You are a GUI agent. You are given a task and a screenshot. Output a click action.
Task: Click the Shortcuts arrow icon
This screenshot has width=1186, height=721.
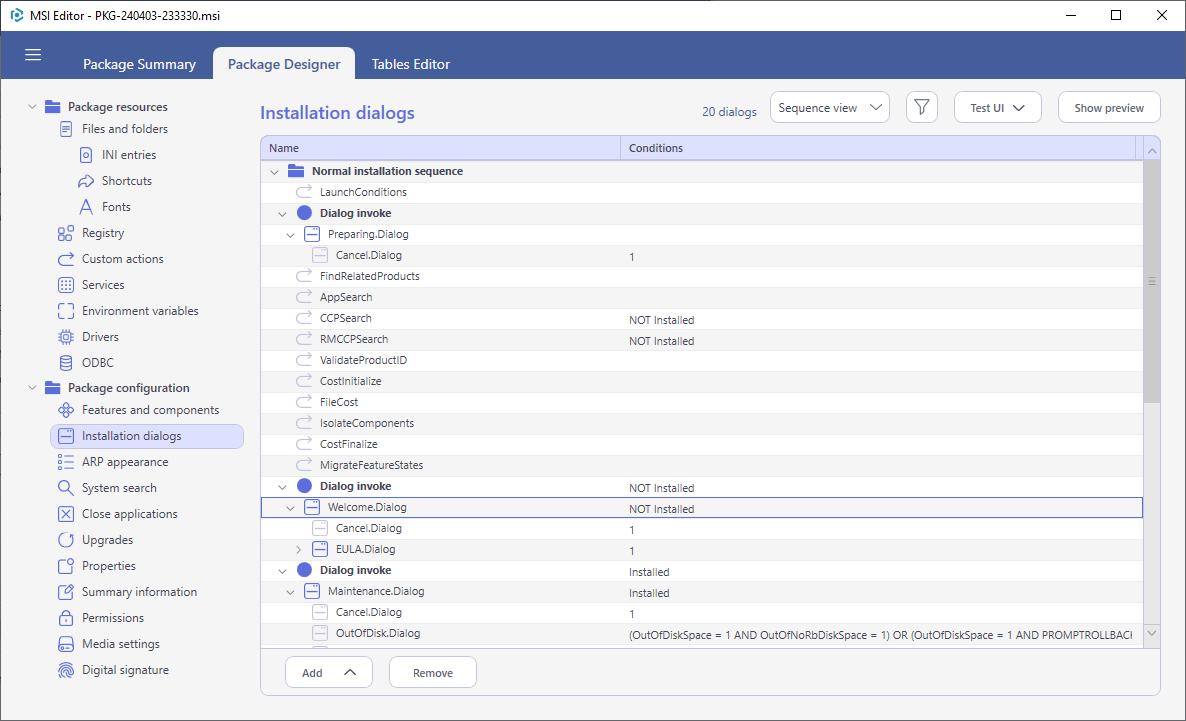pos(86,181)
